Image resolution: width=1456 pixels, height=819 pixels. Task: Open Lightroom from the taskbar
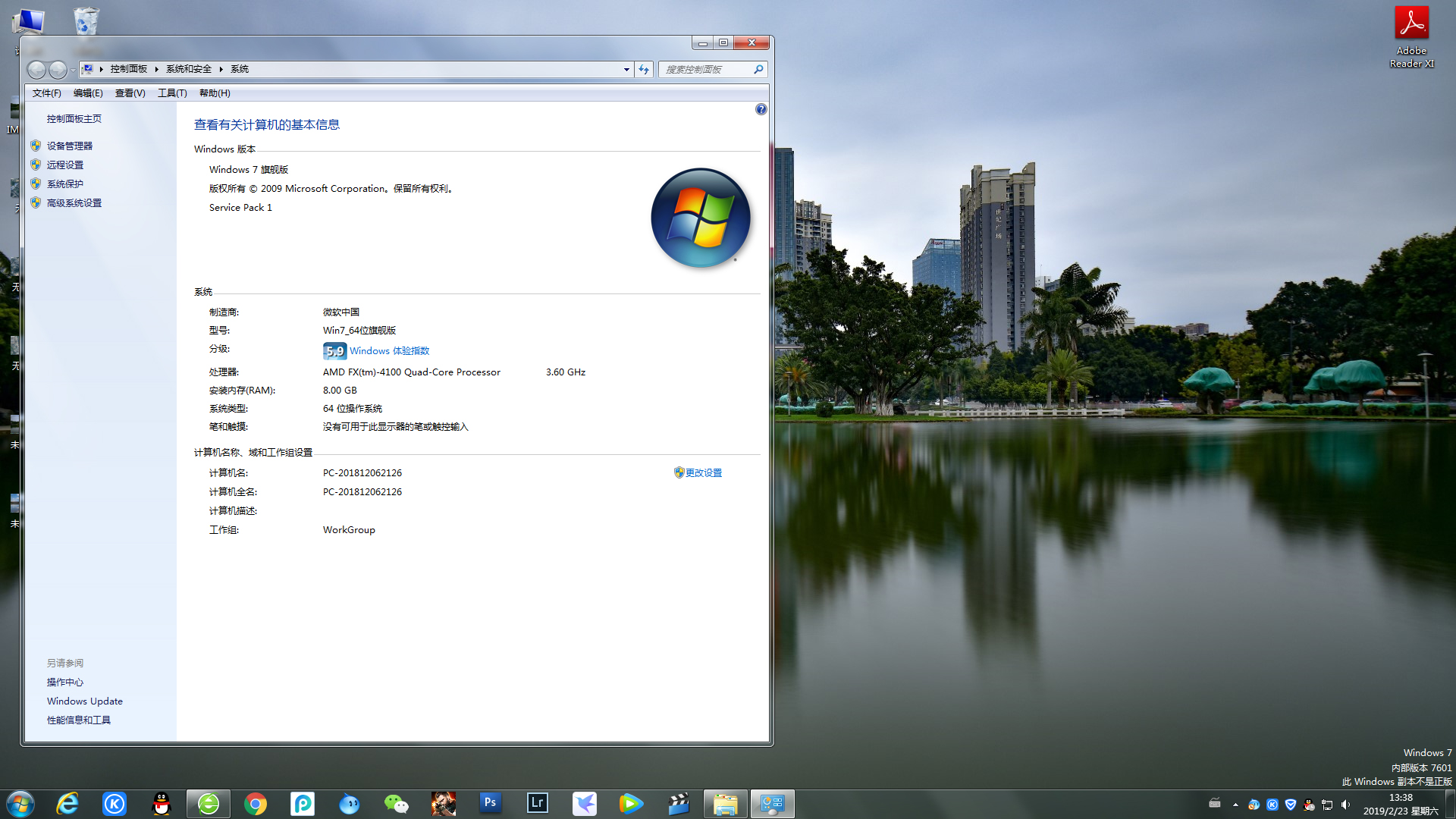coord(538,803)
